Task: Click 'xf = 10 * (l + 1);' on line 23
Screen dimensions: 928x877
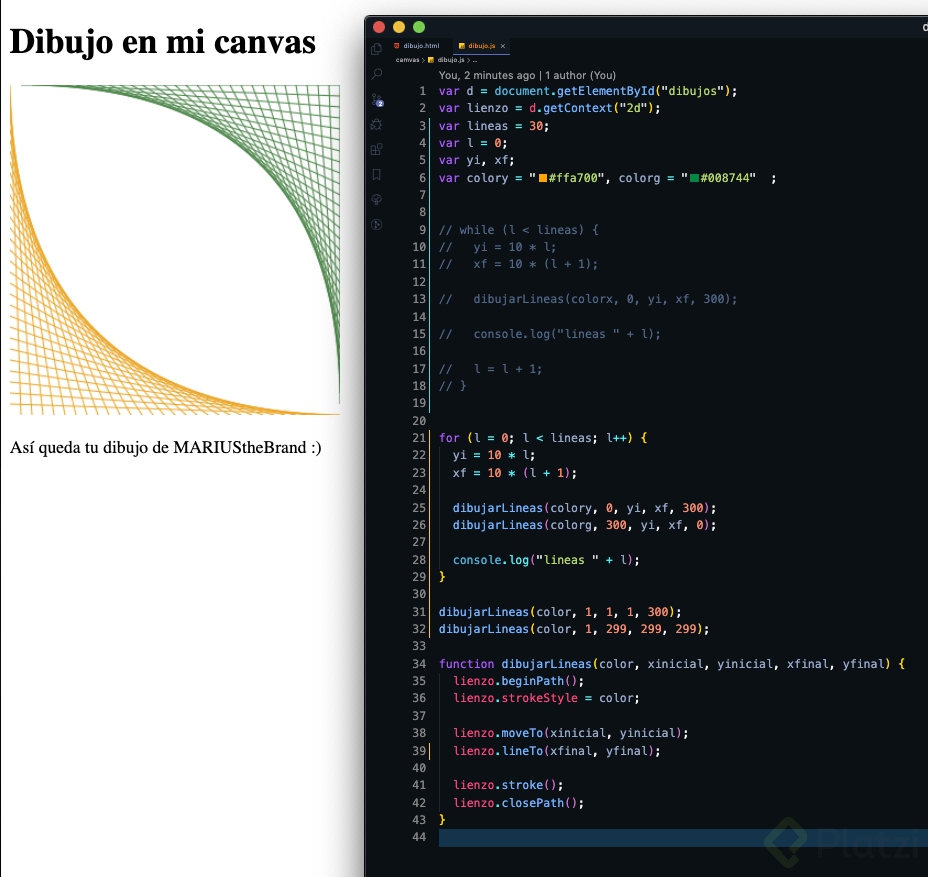Action: click(x=514, y=473)
